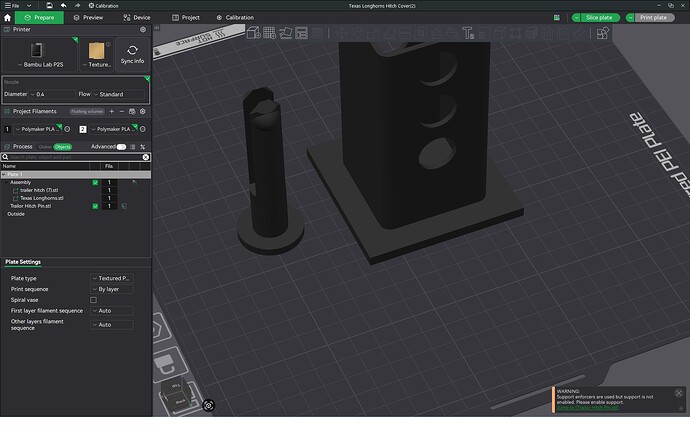The height and width of the screenshot is (444, 690).
Task: Click the Add plate grid icon
Action: point(269,33)
